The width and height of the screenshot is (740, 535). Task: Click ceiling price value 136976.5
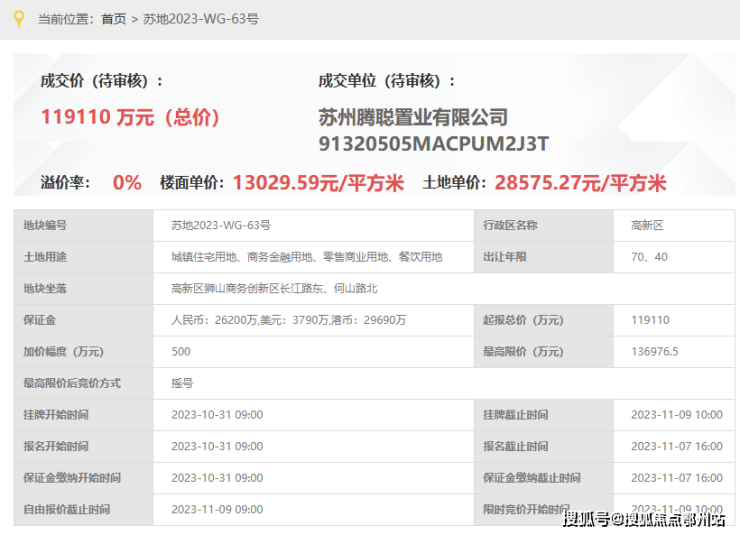click(x=655, y=352)
